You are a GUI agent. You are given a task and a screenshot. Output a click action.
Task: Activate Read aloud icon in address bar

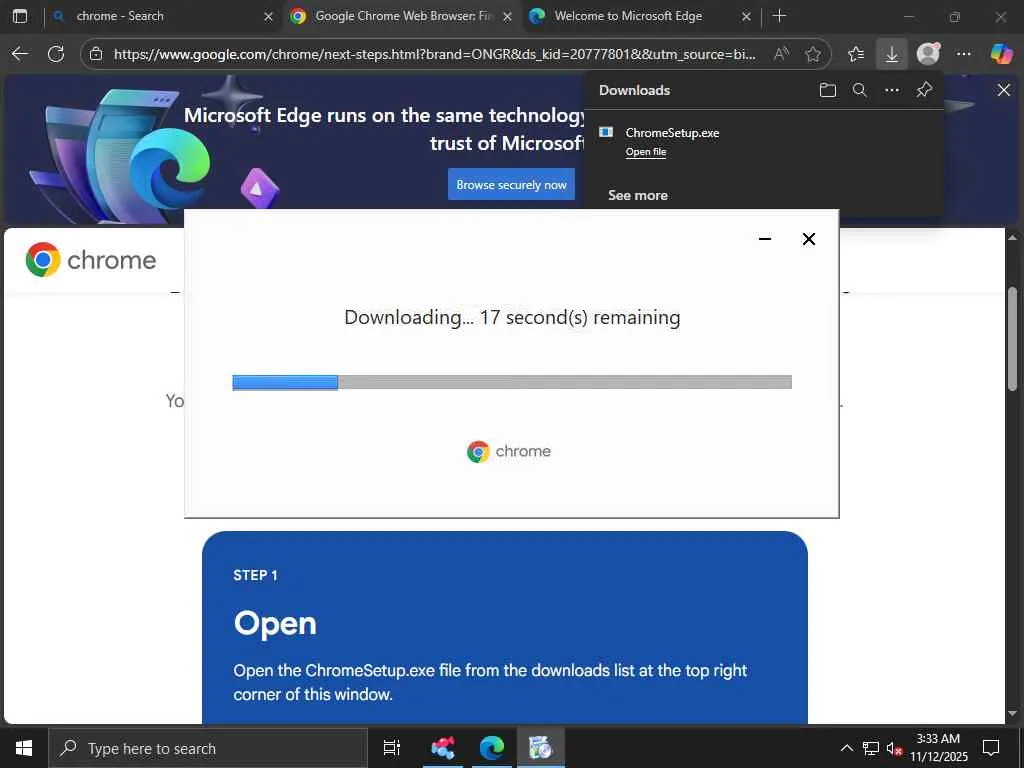tap(780, 54)
